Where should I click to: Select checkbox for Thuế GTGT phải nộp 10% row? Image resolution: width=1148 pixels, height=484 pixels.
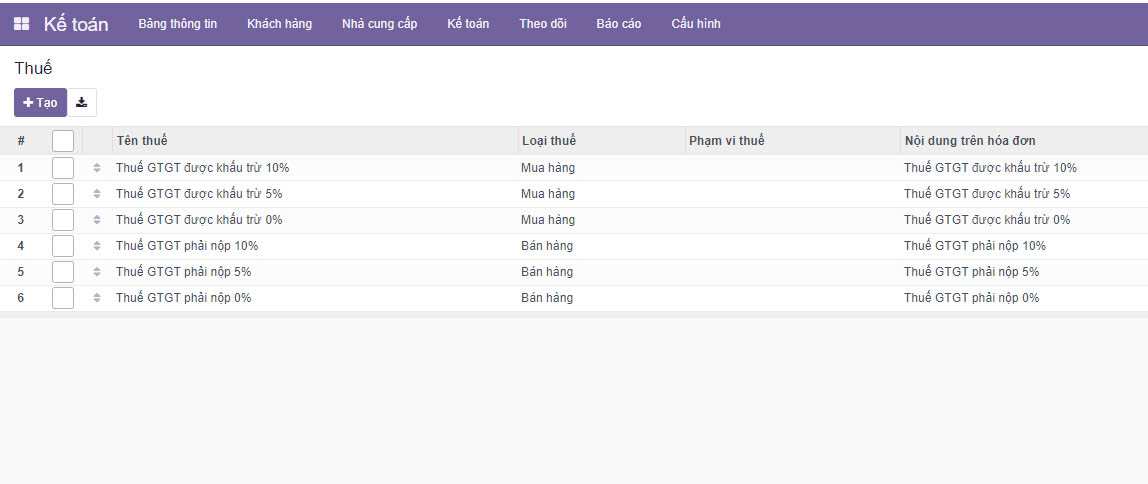63,246
